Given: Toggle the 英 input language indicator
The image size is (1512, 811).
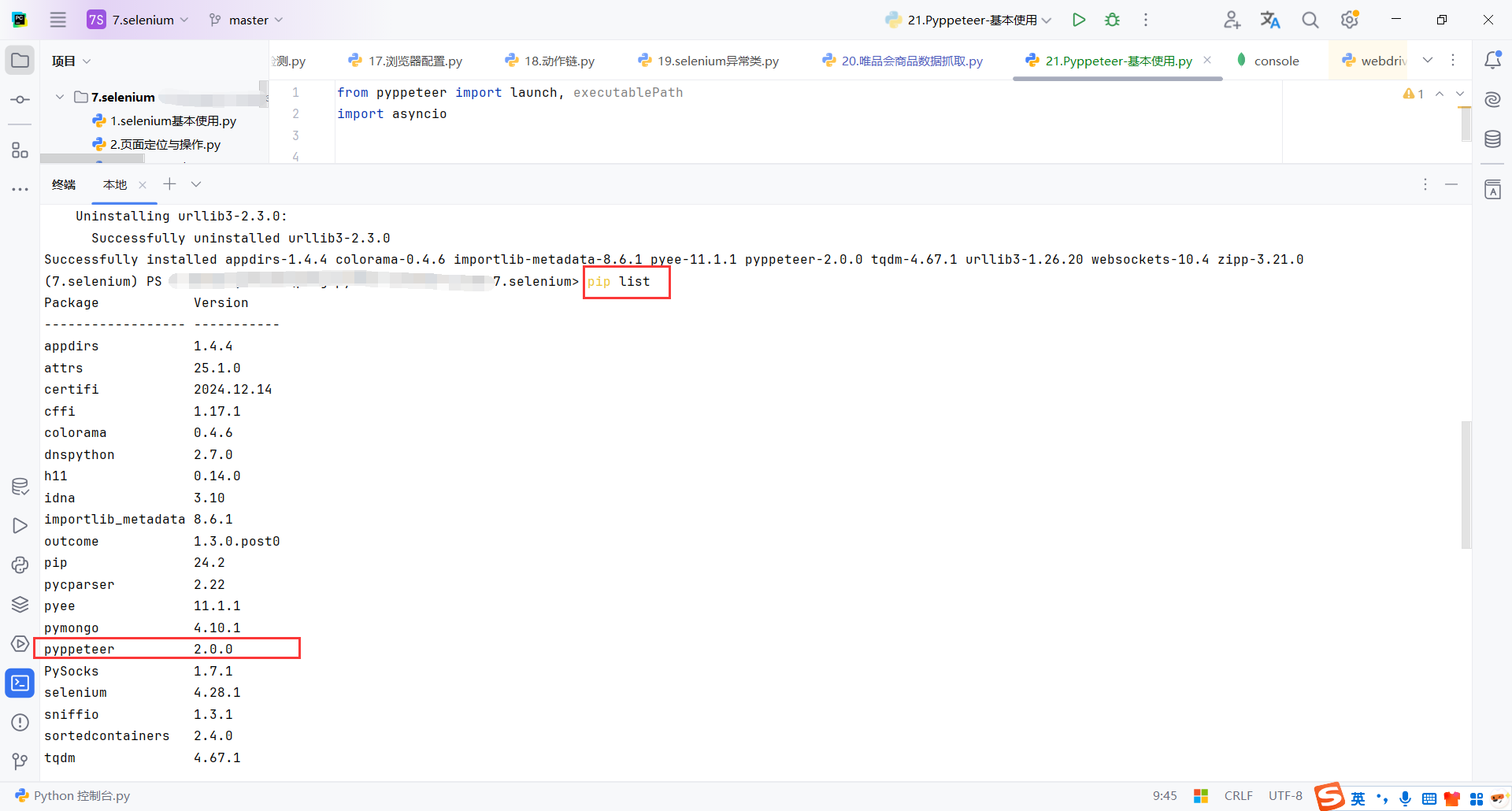Looking at the screenshot, I should [x=1358, y=798].
